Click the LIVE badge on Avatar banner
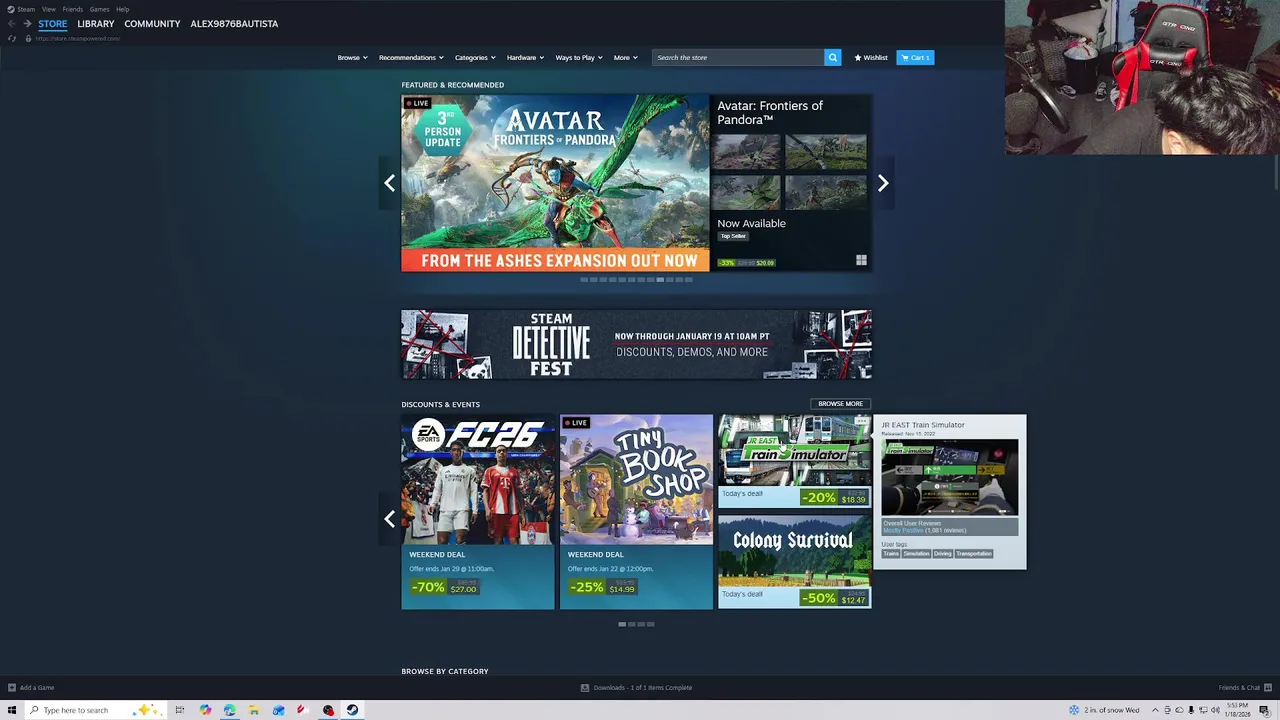1280x720 pixels. point(417,103)
